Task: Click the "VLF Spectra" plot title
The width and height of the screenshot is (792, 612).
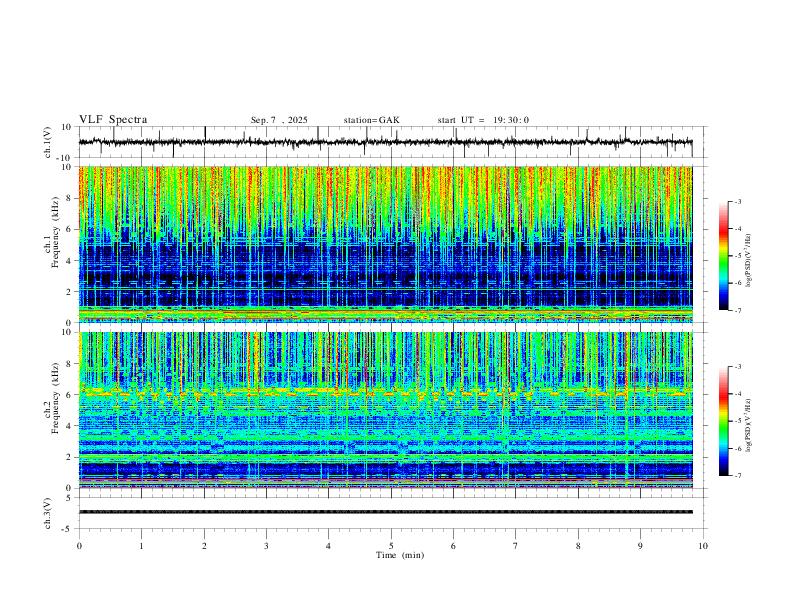Action: point(113,120)
